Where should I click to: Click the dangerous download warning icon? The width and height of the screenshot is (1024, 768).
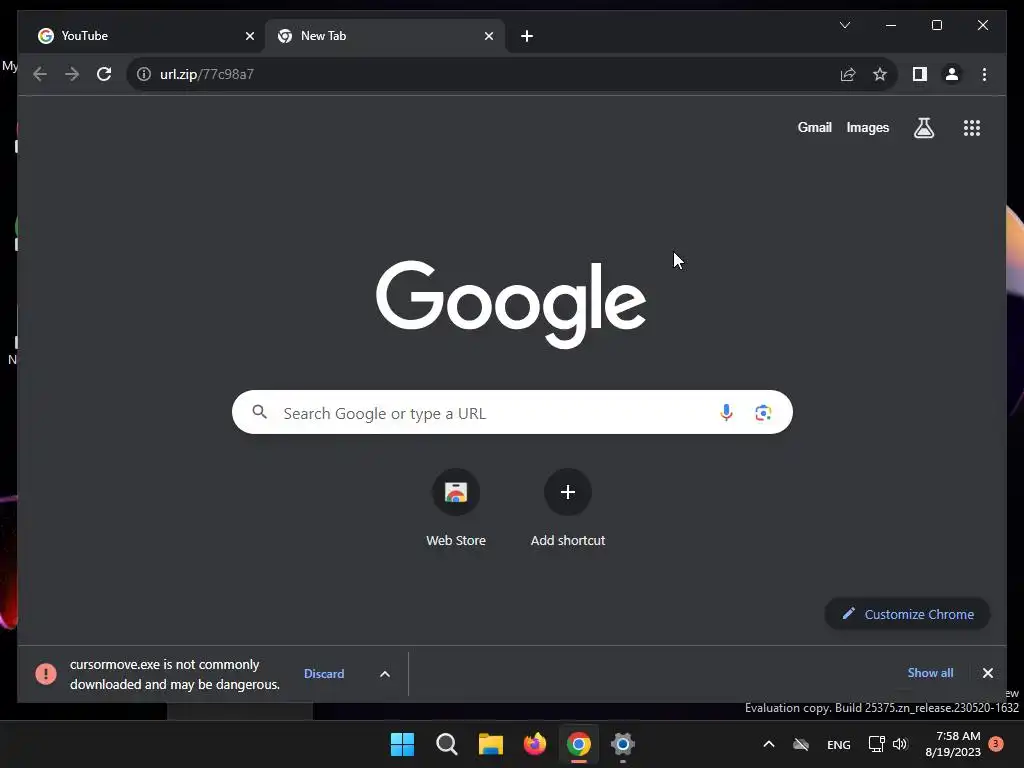pyautogui.click(x=46, y=673)
